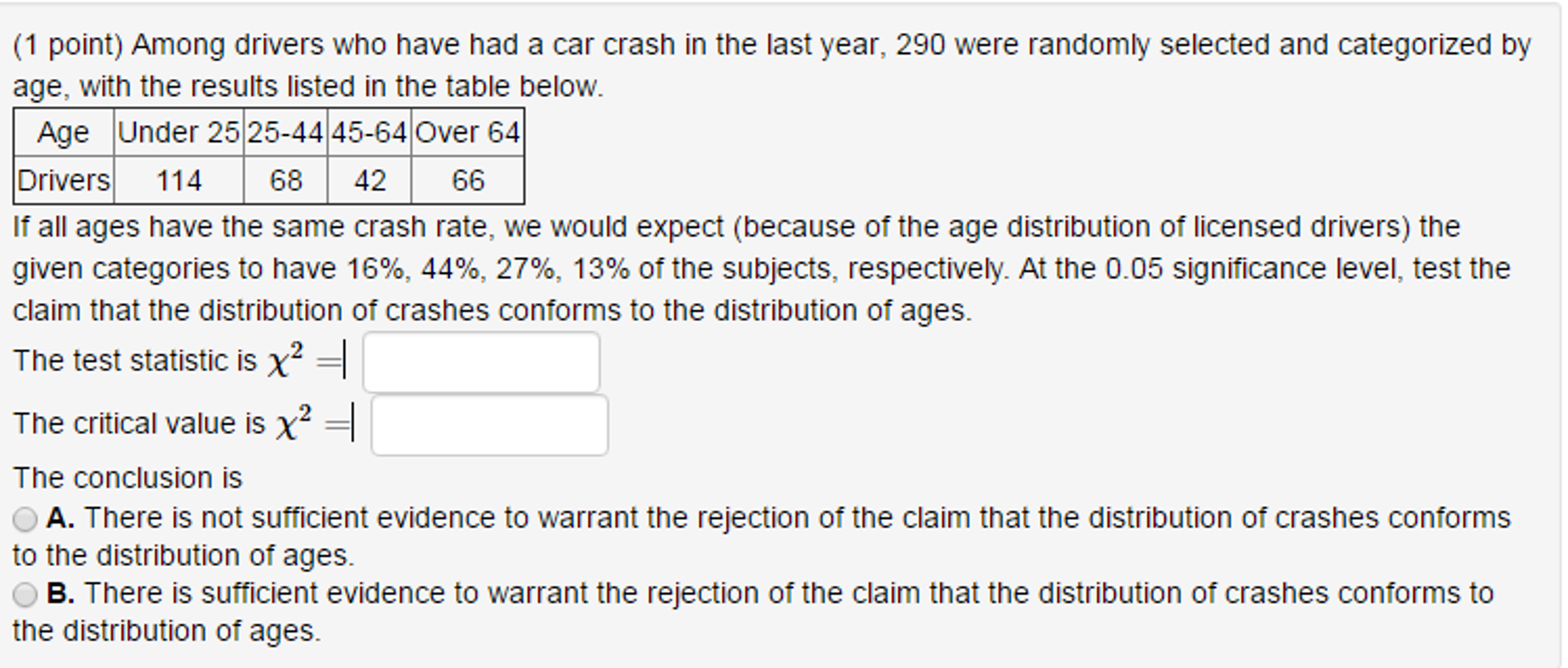Click the Drivers row label in the table
The height and width of the screenshot is (668, 1568).
[63, 181]
